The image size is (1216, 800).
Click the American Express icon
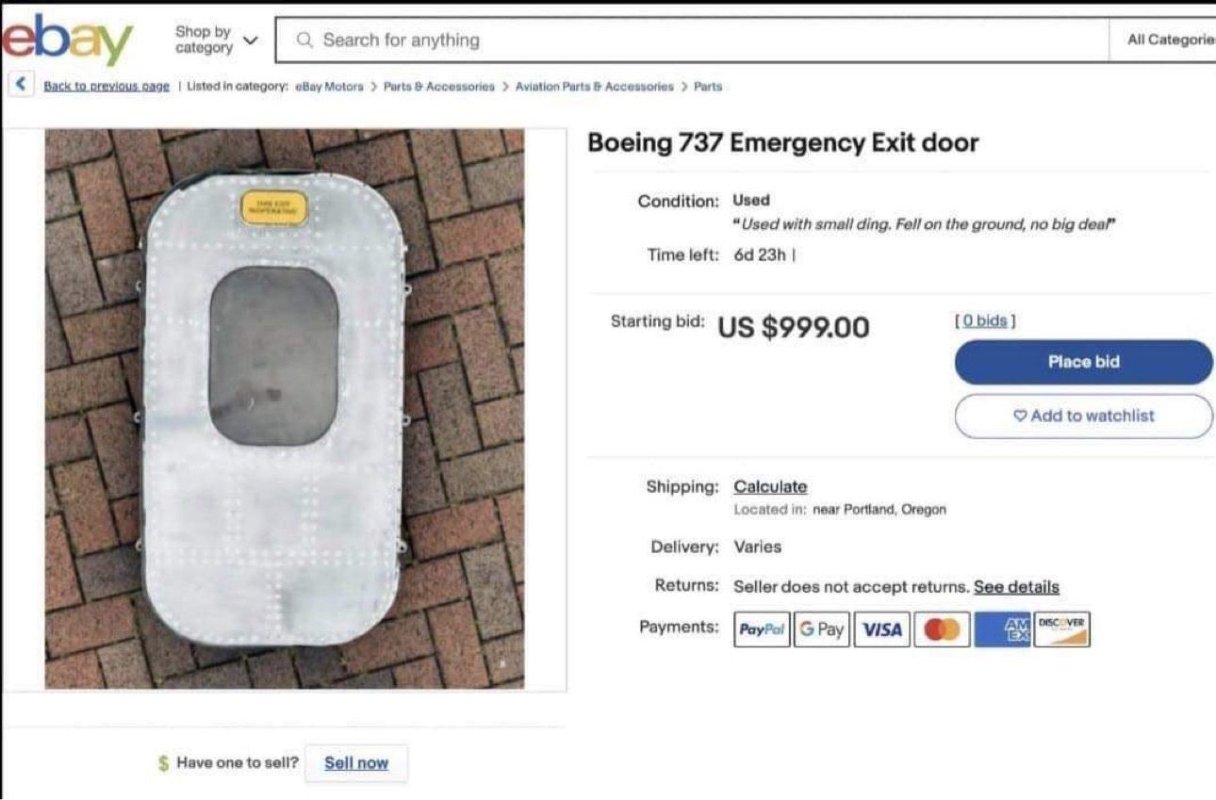(x=1002, y=629)
